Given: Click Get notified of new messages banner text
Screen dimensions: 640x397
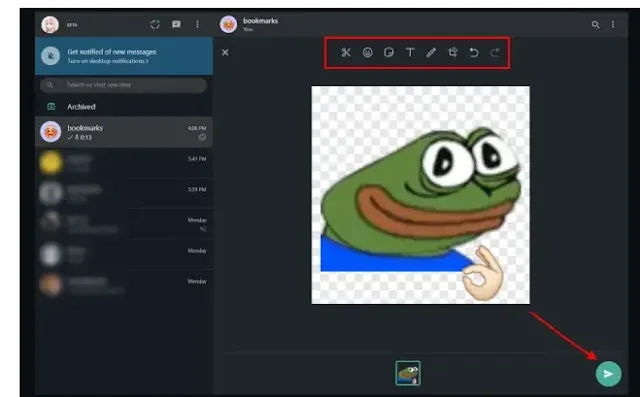Looking at the screenshot, I should point(111,52).
